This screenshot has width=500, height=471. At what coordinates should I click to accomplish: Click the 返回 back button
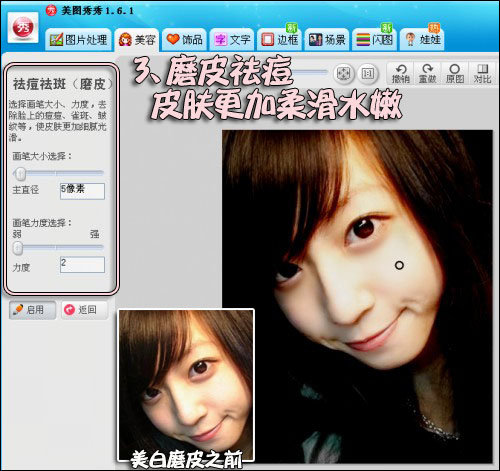point(85,310)
